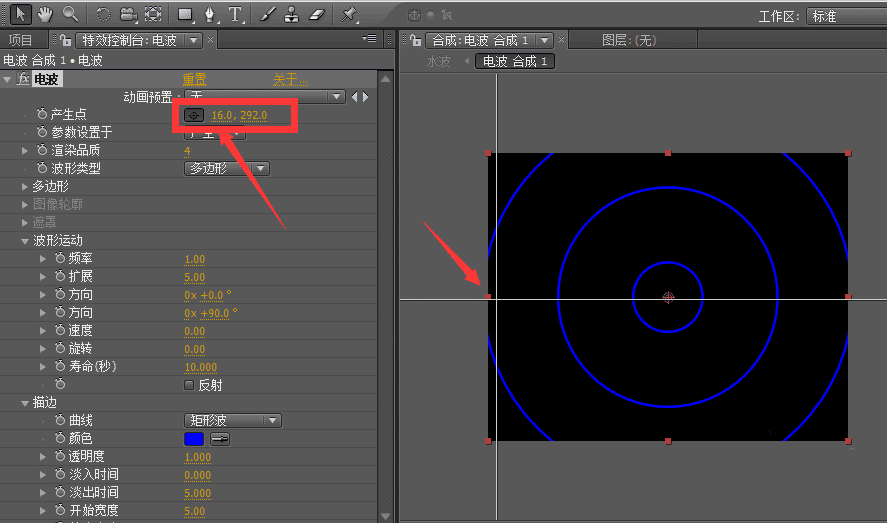Select the Horizontal Type tool
Viewport: 887px width, 523px height.
pos(235,14)
